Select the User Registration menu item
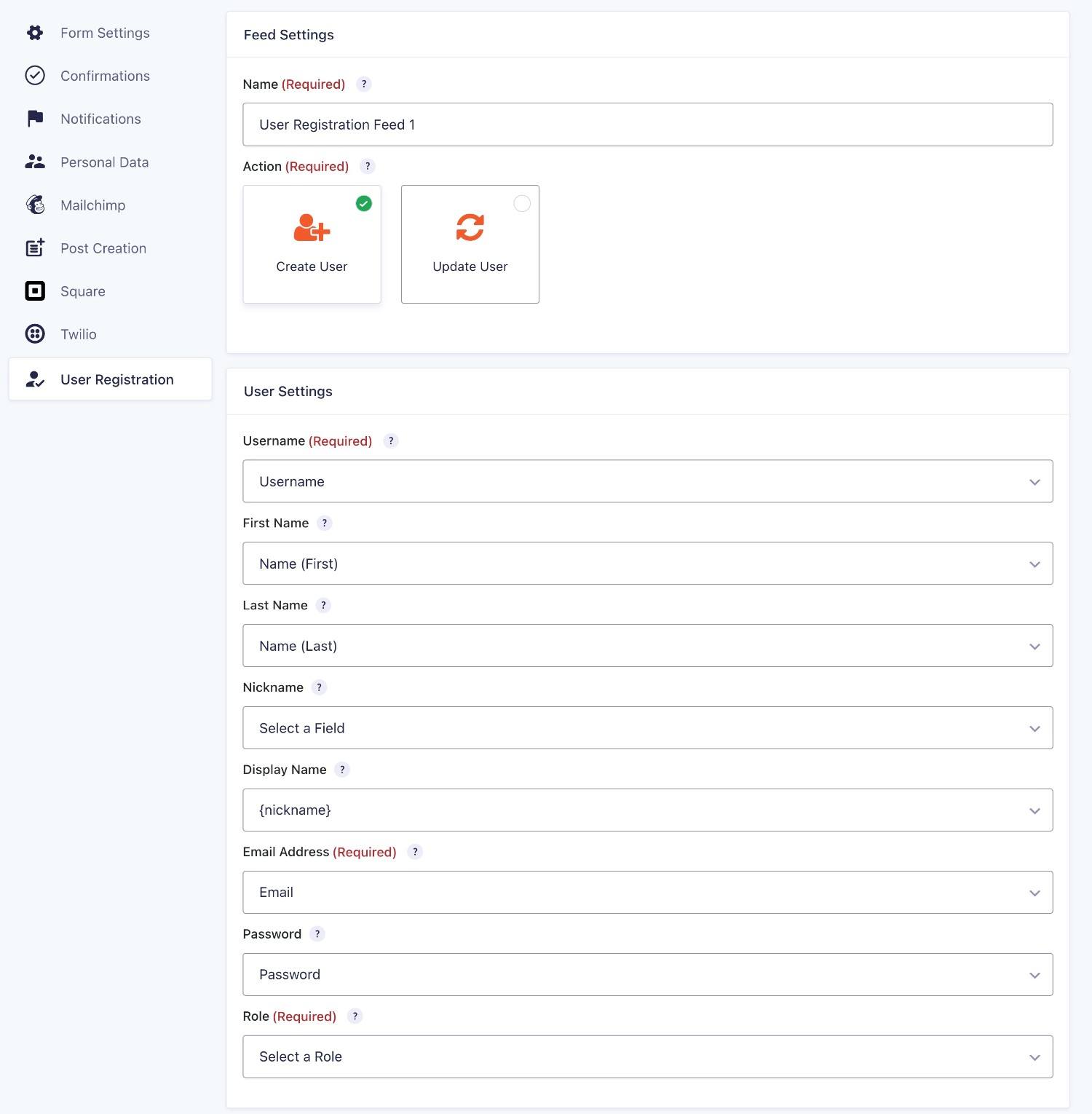 (x=110, y=379)
